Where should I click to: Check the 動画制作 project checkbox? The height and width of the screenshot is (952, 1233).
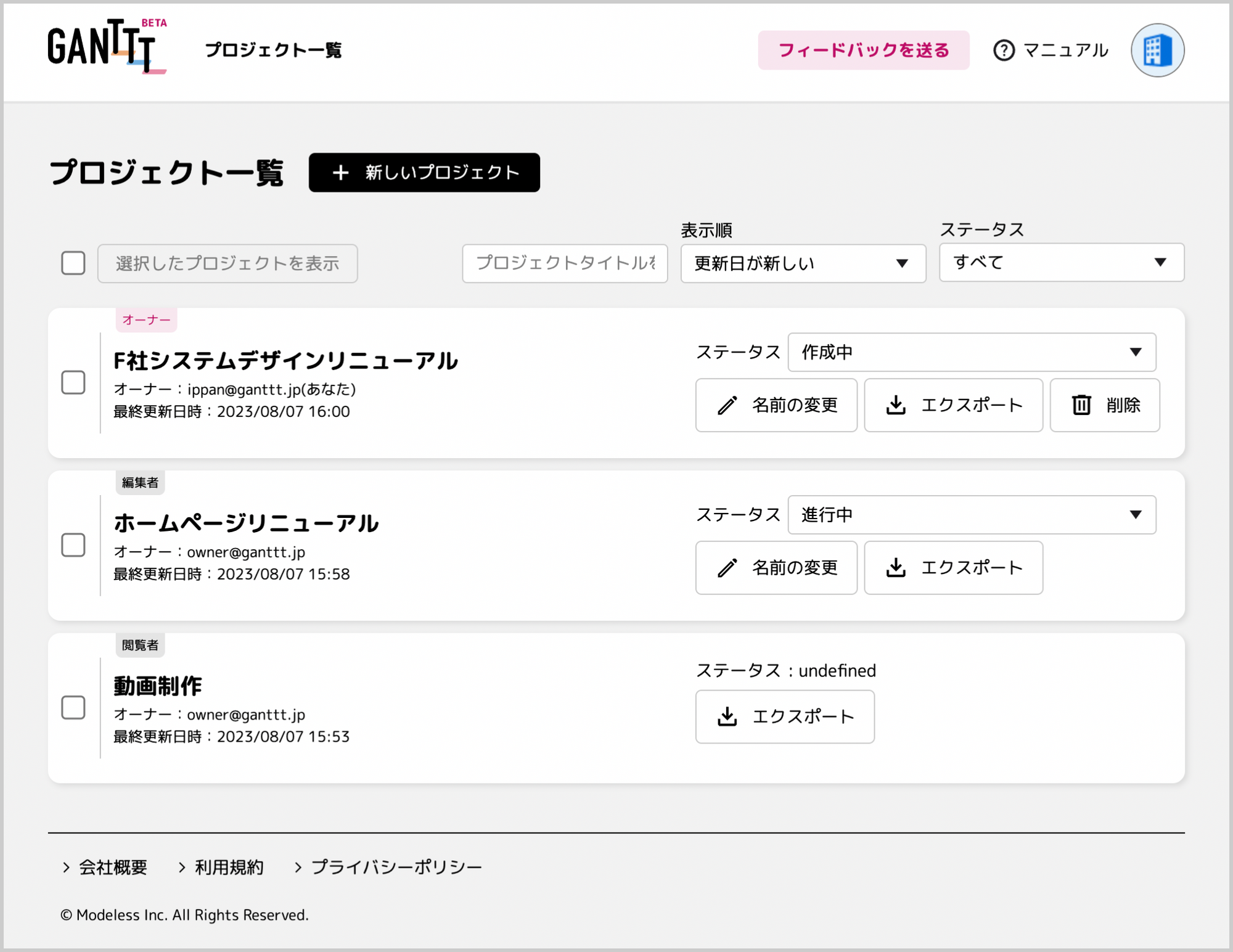pos(73,708)
